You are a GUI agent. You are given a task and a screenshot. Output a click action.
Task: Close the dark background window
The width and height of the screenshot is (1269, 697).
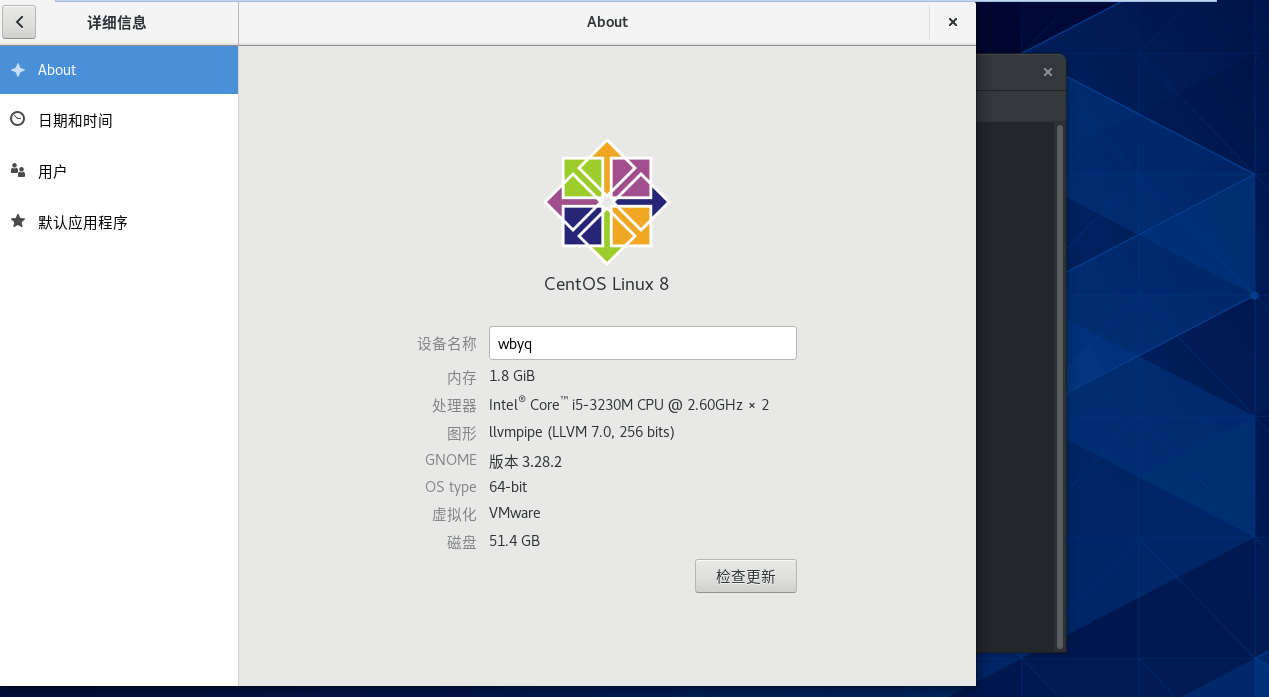click(1048, 72)
